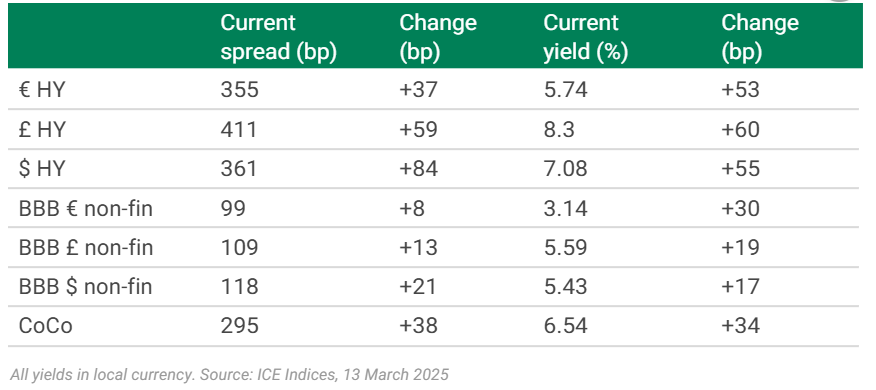Select the CoCo row label
The height and width of the screenshot is (390, 876).
coord(45,325)
